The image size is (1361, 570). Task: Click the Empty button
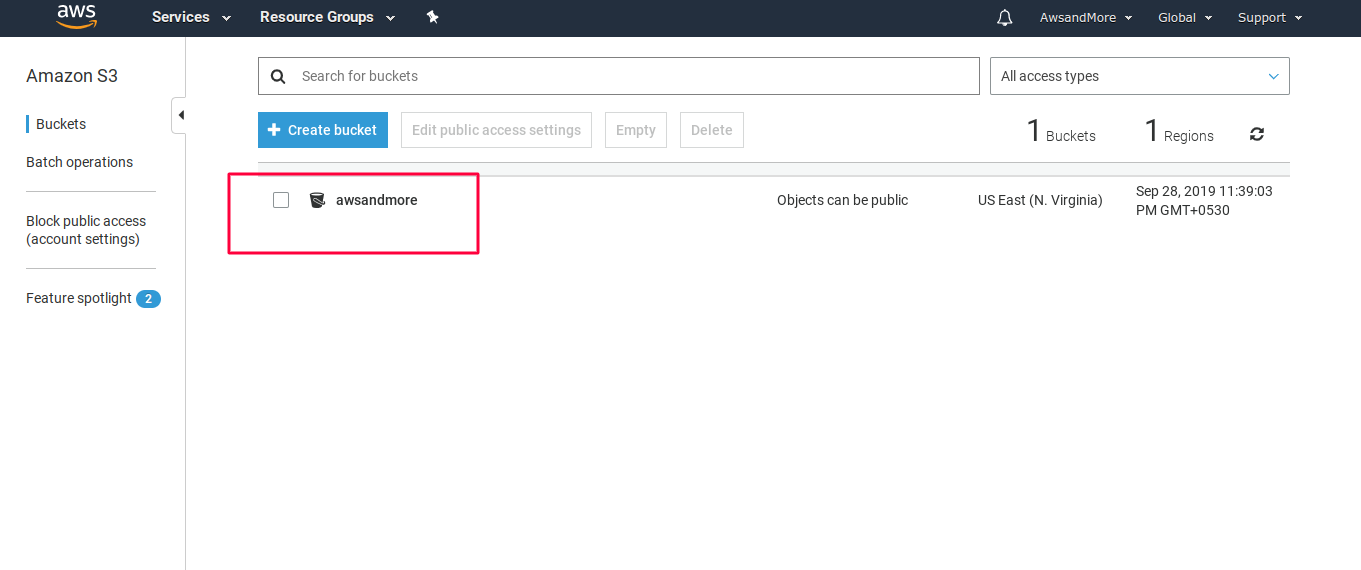coord(636,130)
